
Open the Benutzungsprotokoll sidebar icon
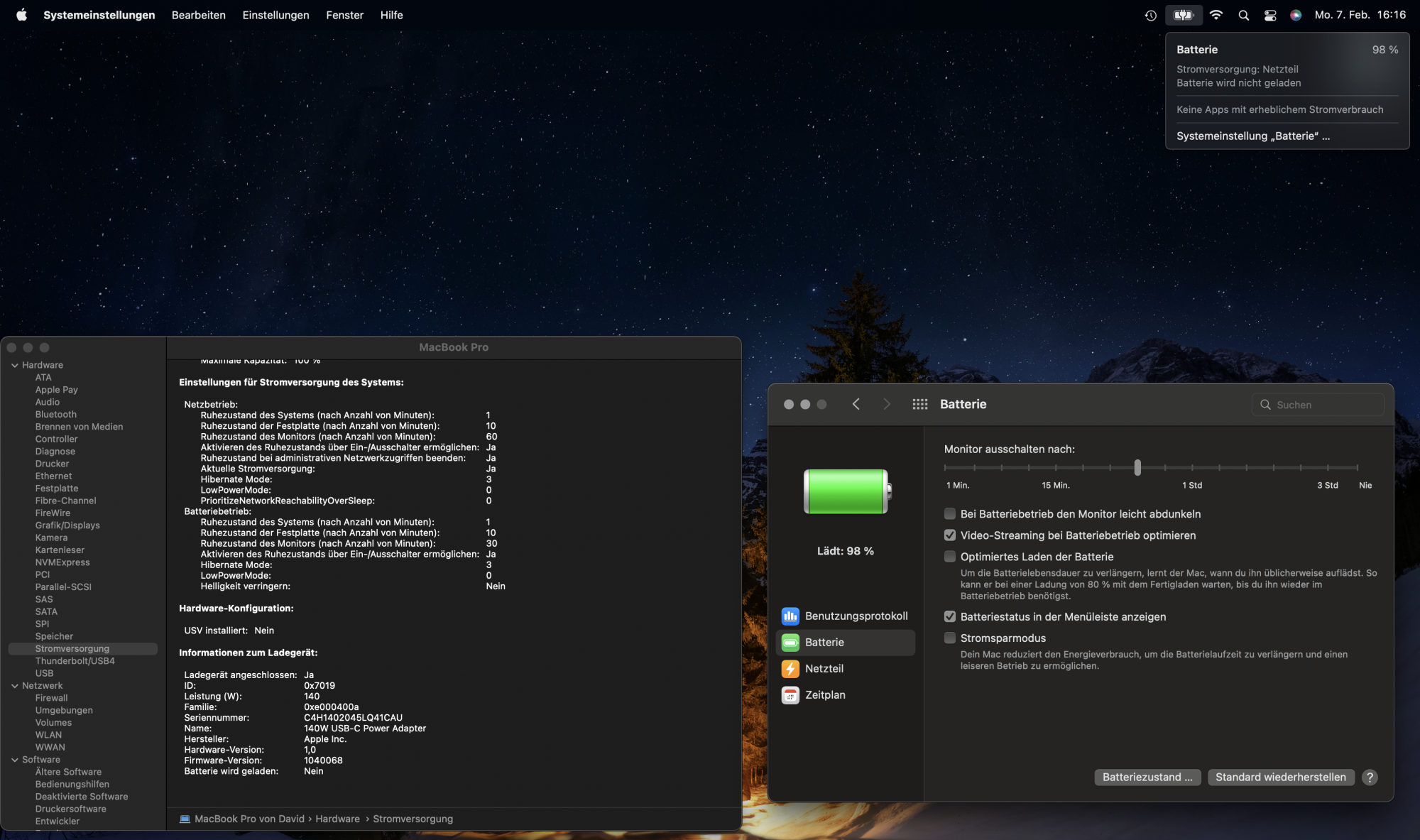coord(790,616)
